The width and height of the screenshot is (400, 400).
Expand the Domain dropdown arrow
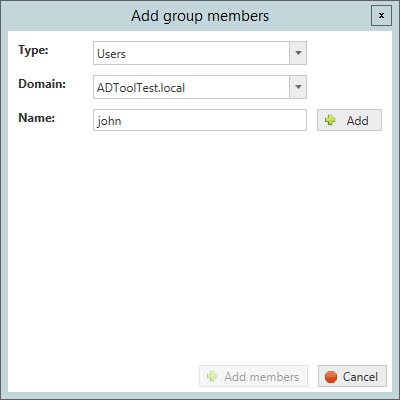pos(298,87)
